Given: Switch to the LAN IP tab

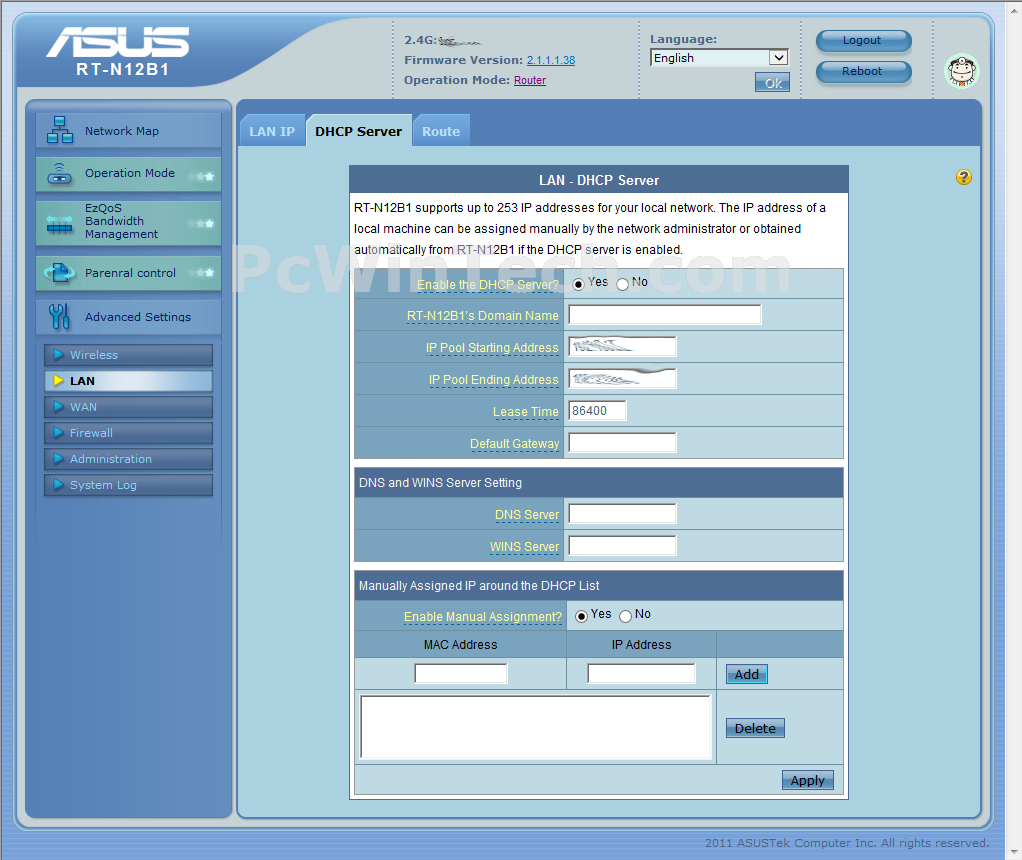Looking at the screenshot, I should (272, 131).
